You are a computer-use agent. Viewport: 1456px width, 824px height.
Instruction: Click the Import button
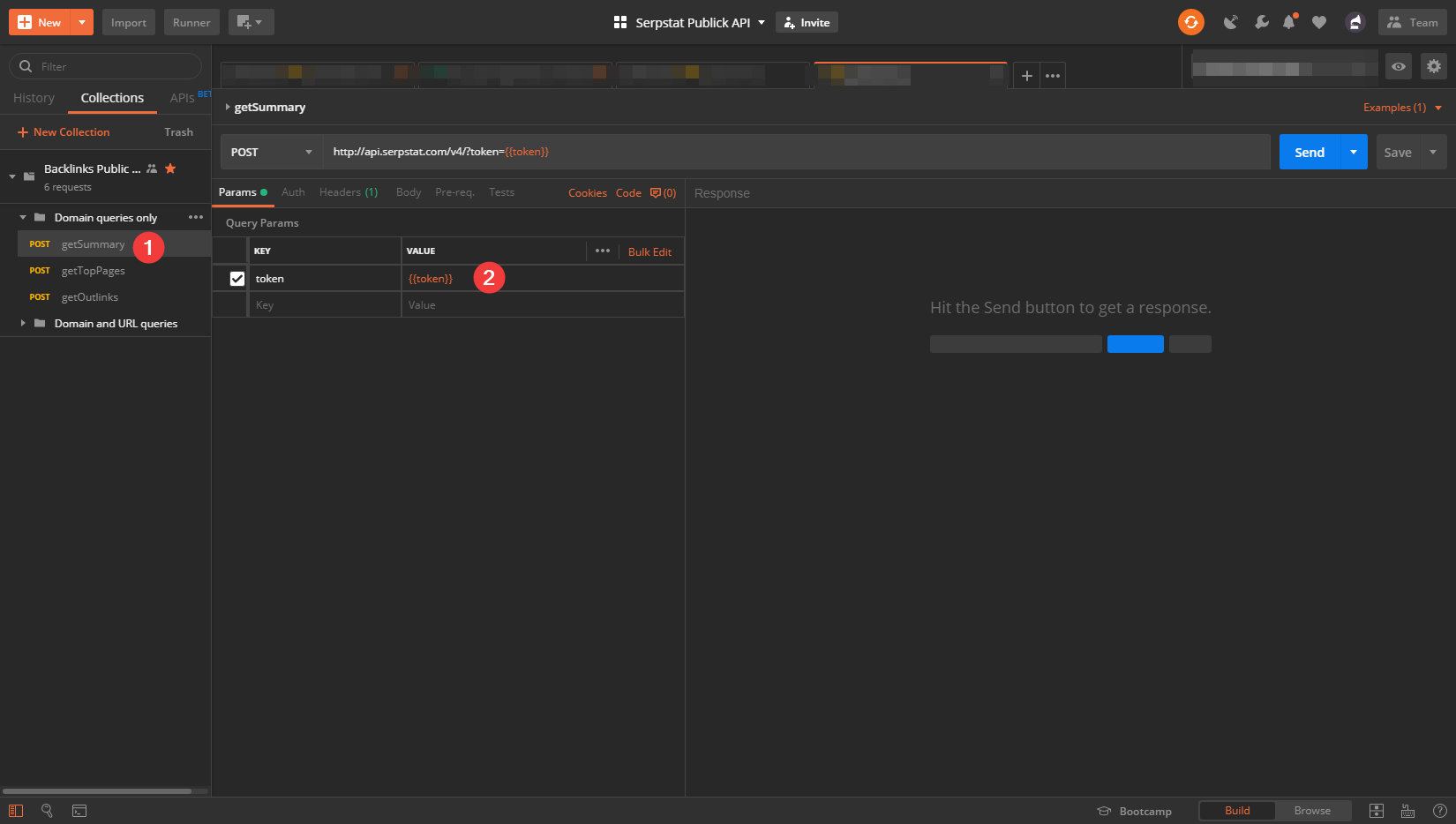[x=129, y=22]
